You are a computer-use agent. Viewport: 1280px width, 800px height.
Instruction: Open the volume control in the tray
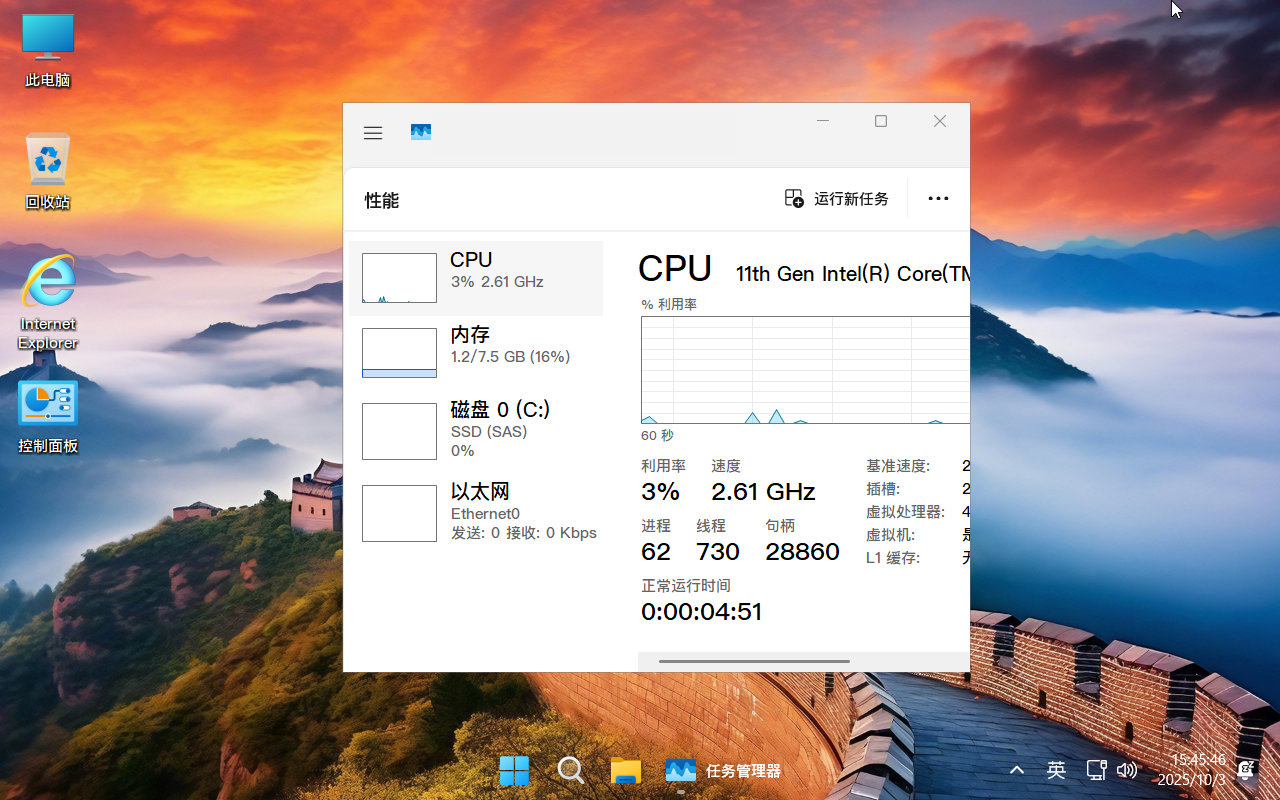pos(1129,770)
